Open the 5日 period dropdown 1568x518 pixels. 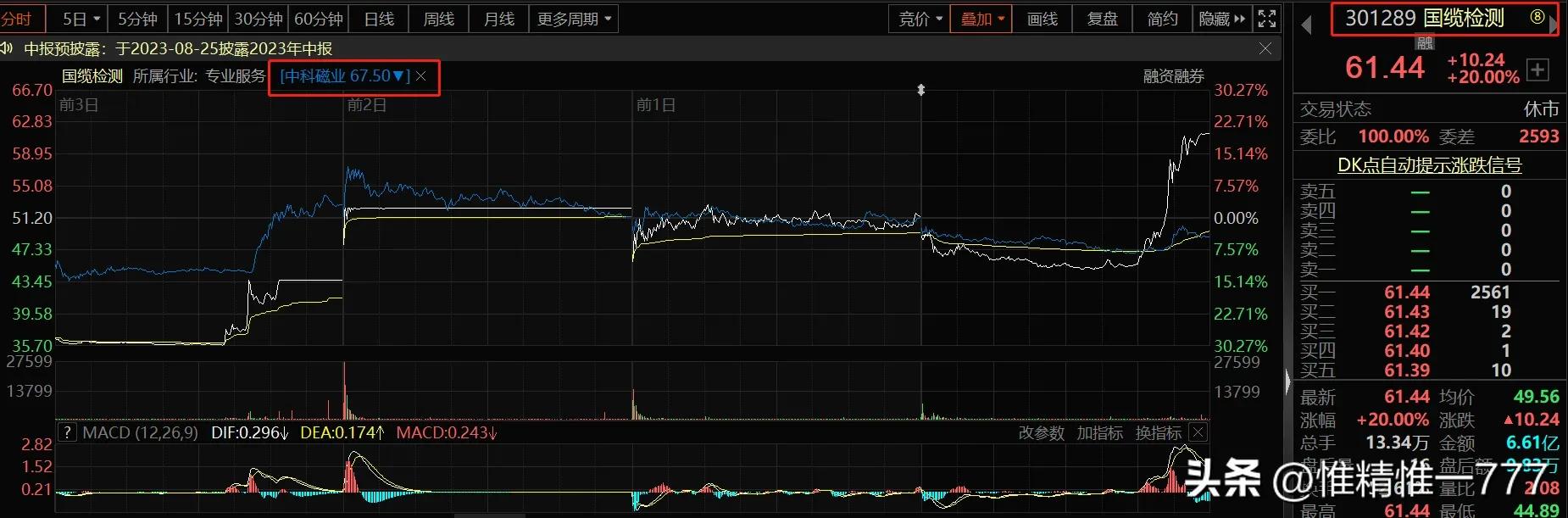click(81, 19)
